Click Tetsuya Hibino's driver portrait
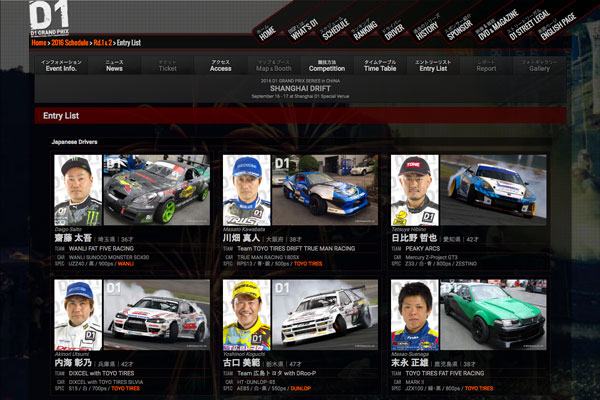Screen dimensions: 600x400 click(413, 189)
